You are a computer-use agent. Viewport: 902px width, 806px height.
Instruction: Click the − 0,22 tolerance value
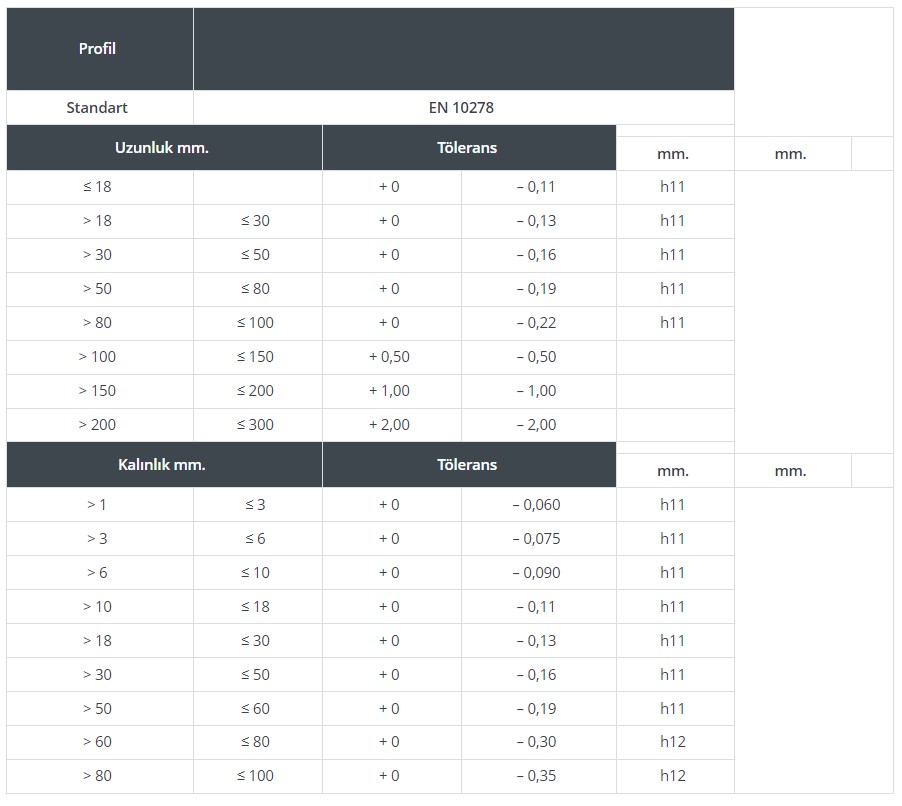[x=536, y=322]
